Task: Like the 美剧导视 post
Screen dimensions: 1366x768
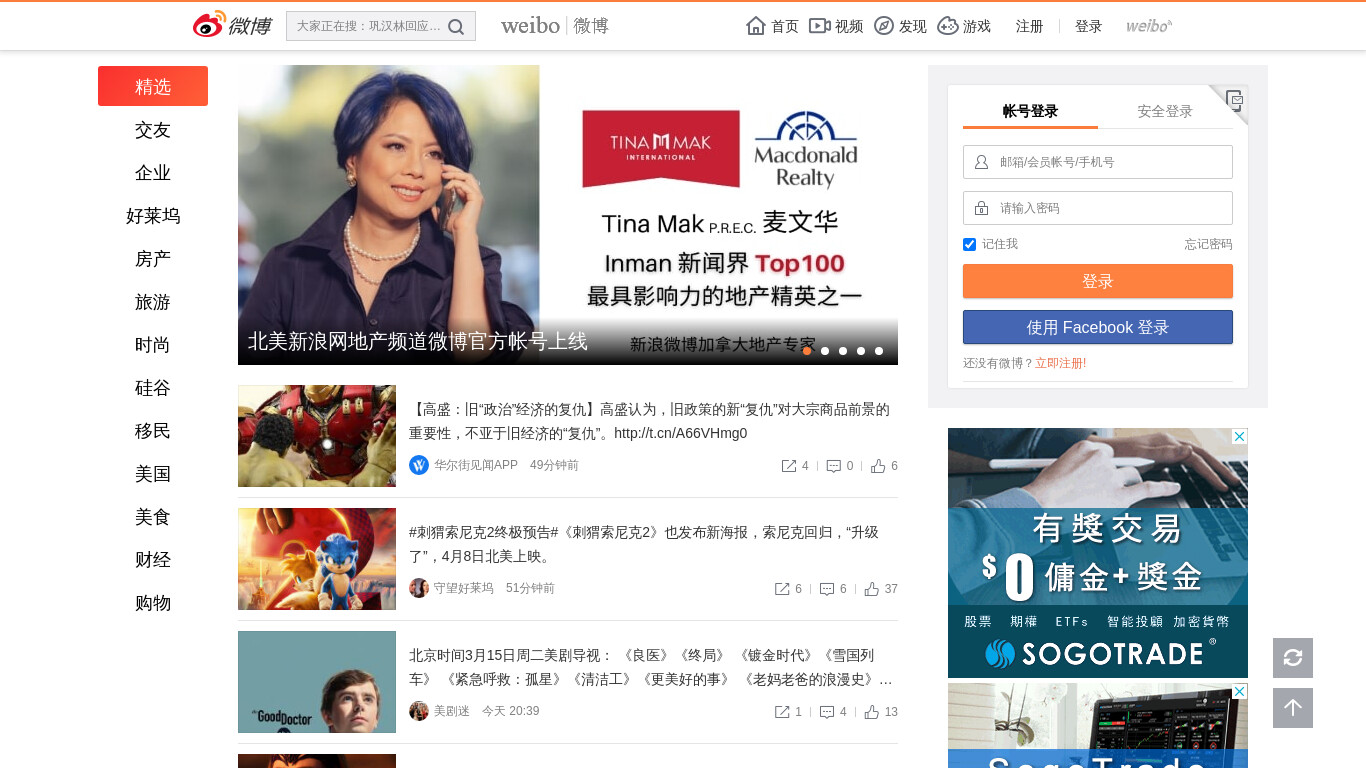Action: tap(872, 712)
